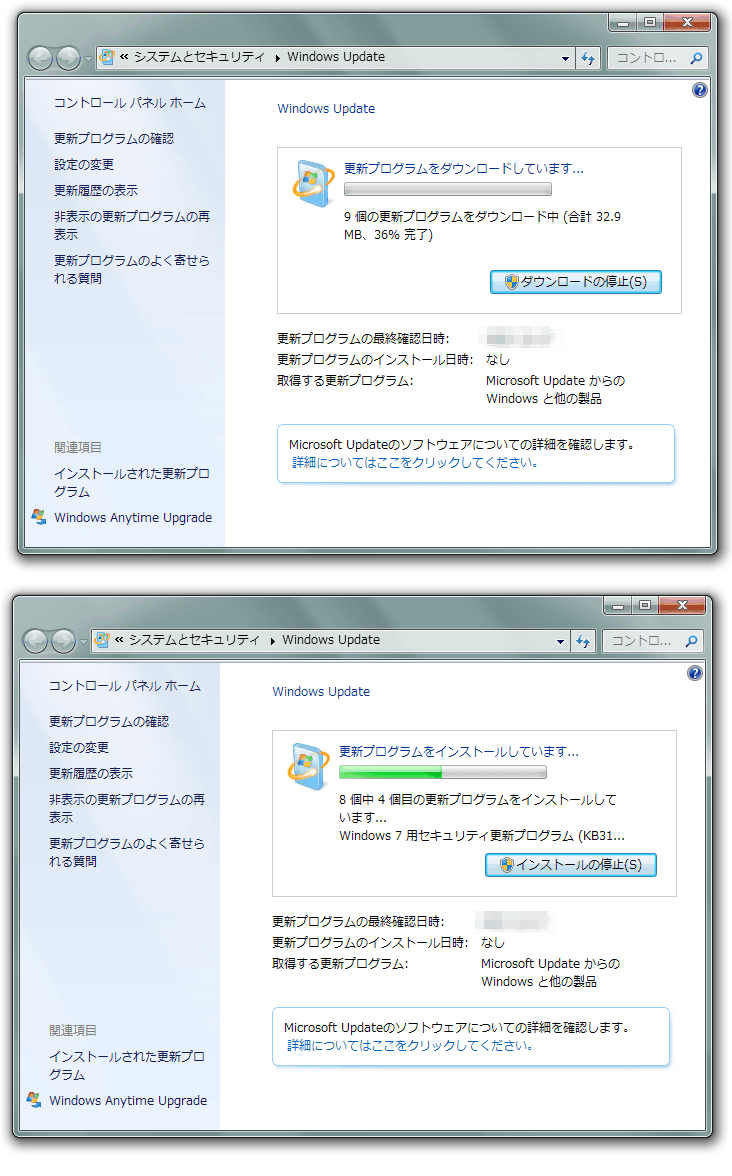Click search magnifier icon in bottom window
The width and height of the screenshot is (732, 1176).
[691, 640]
